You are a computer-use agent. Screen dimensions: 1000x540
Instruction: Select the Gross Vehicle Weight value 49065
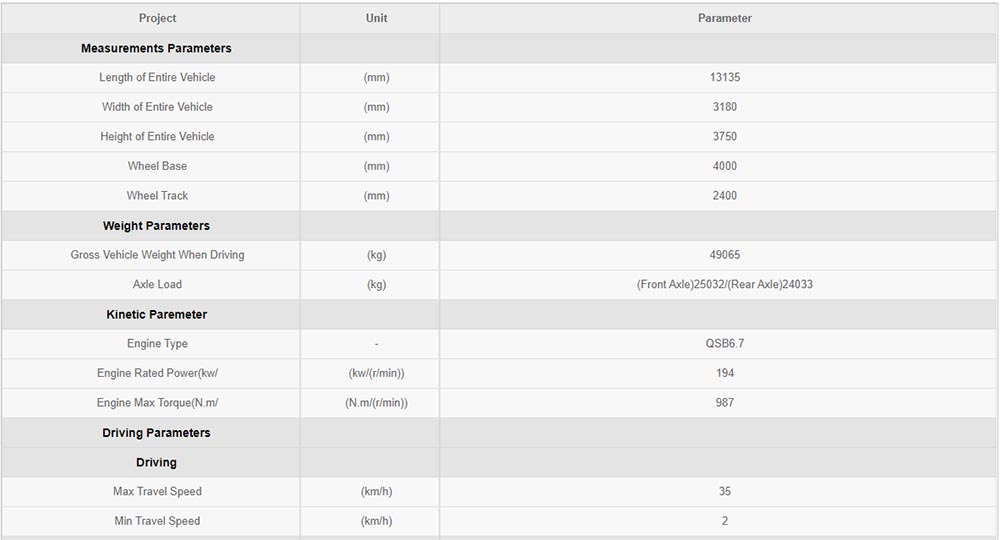click(x=724, y=255)
